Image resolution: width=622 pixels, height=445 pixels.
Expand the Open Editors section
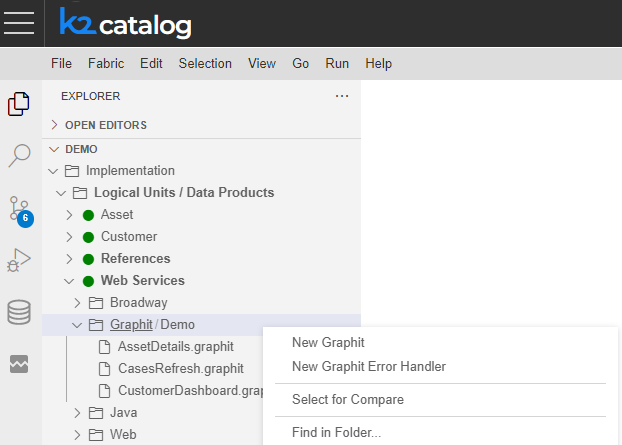click(x=105, y=125)
